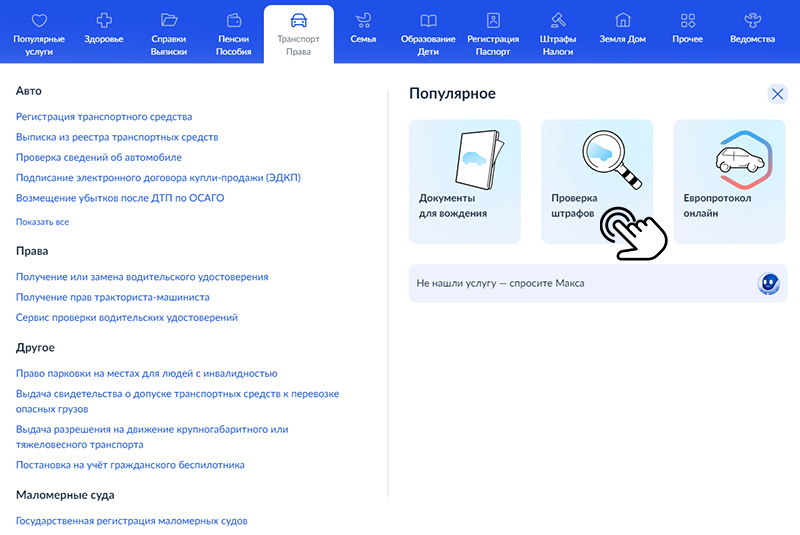Screen dimensions: 800x535
Task: Switch to the Ведомства tab label
Action: click(753, 39)
